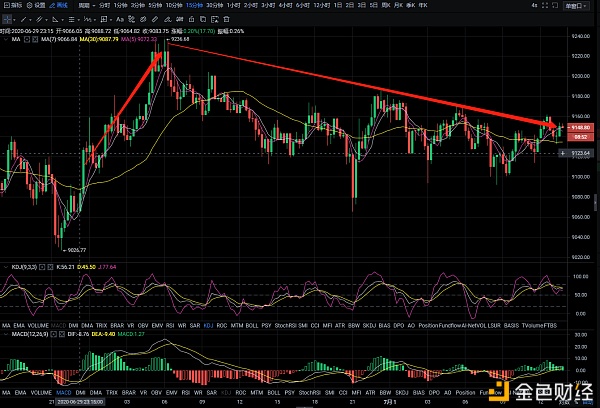Collapse the MACD(12,26,9) panel chevron
This screenshot has width=600, height=408.
click(6, 334)
